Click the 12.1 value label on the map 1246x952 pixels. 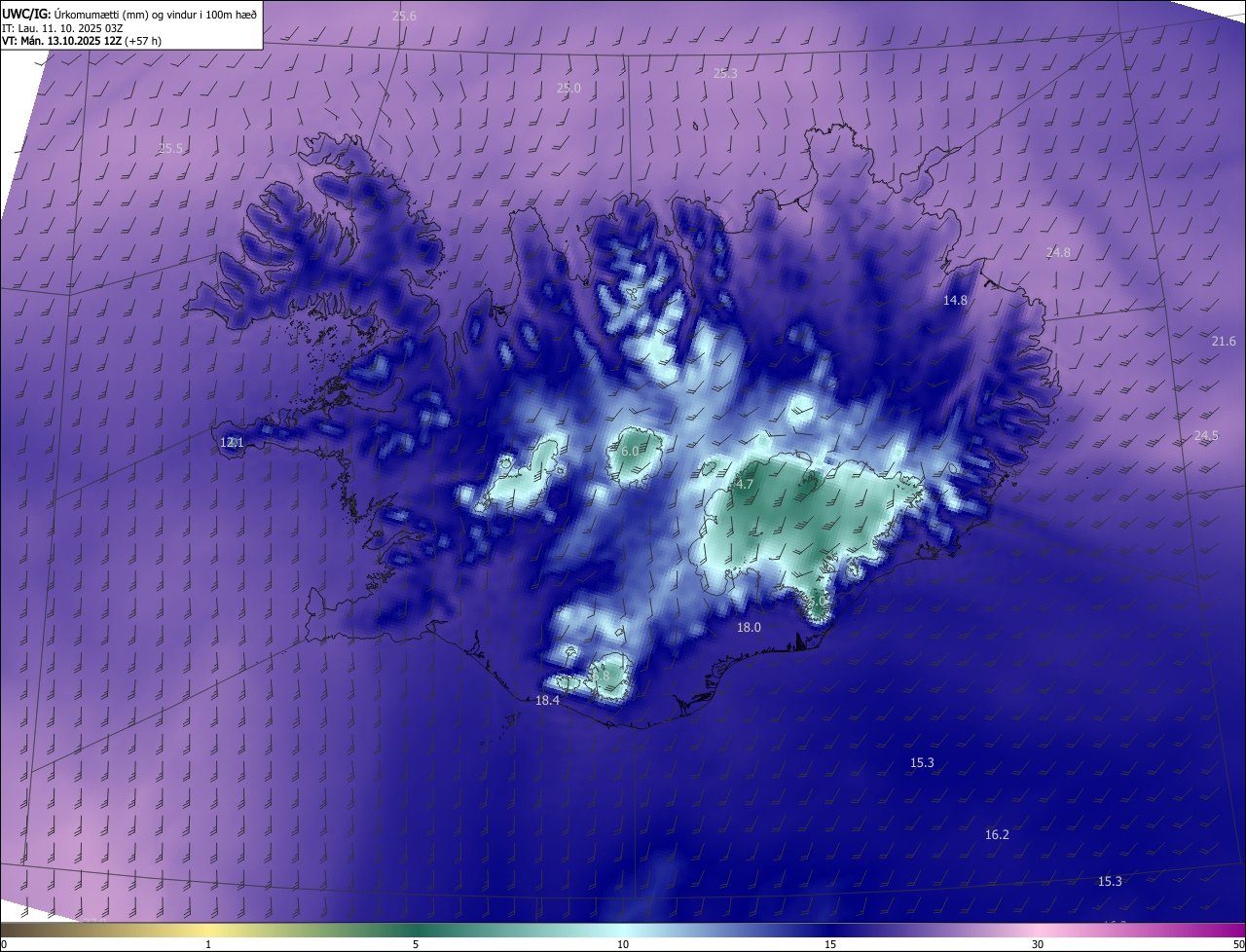(x=232, y=442)
